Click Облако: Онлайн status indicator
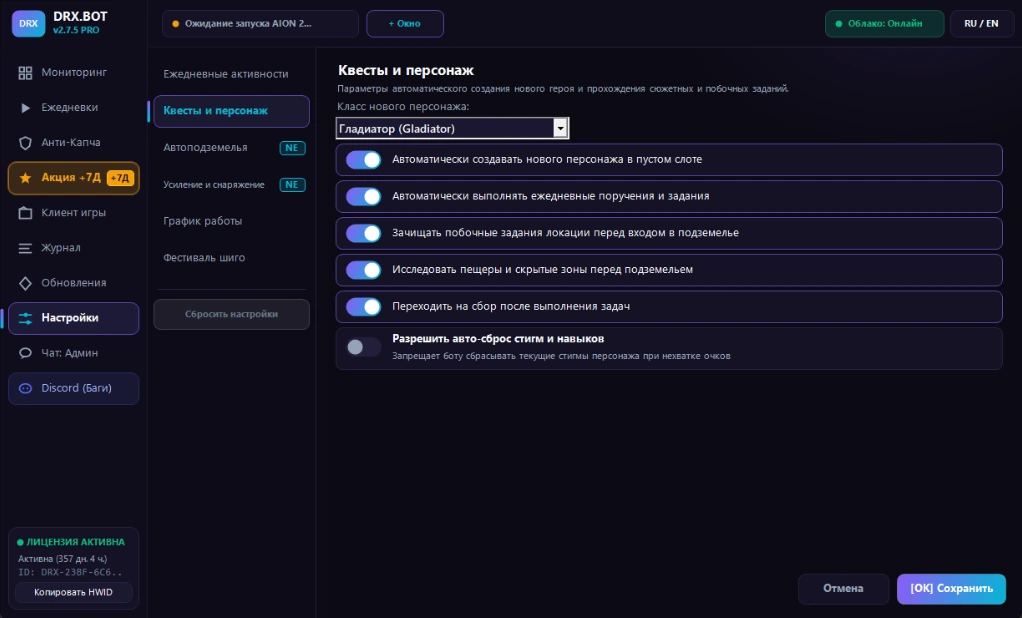Screen dimensions: 1022x618 click(884, 23)
